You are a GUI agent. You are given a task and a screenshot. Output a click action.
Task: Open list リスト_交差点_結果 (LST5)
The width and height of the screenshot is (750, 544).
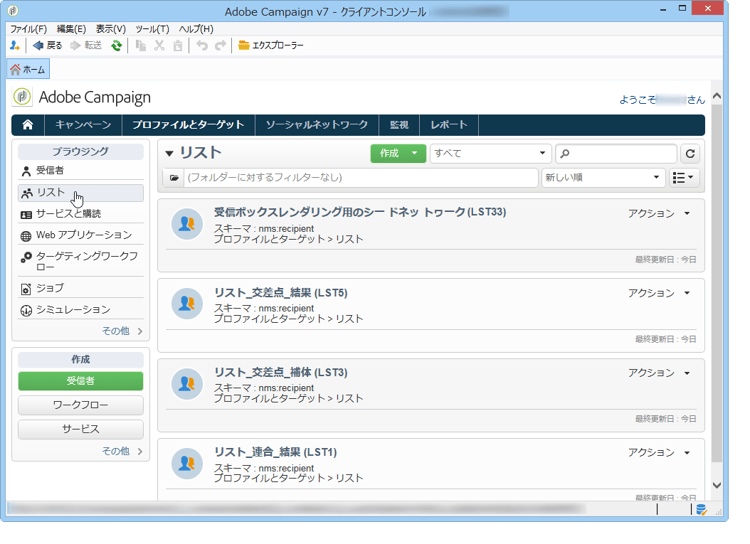[281, 292]
